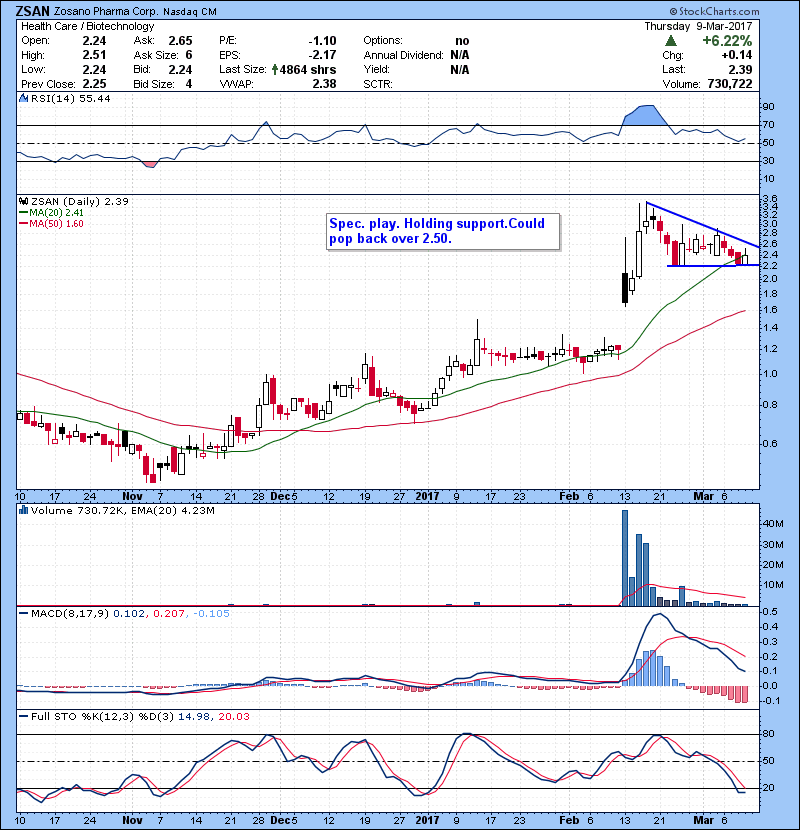Click the blue MACD(8,17,9) legend line marker

coord(23,614)
